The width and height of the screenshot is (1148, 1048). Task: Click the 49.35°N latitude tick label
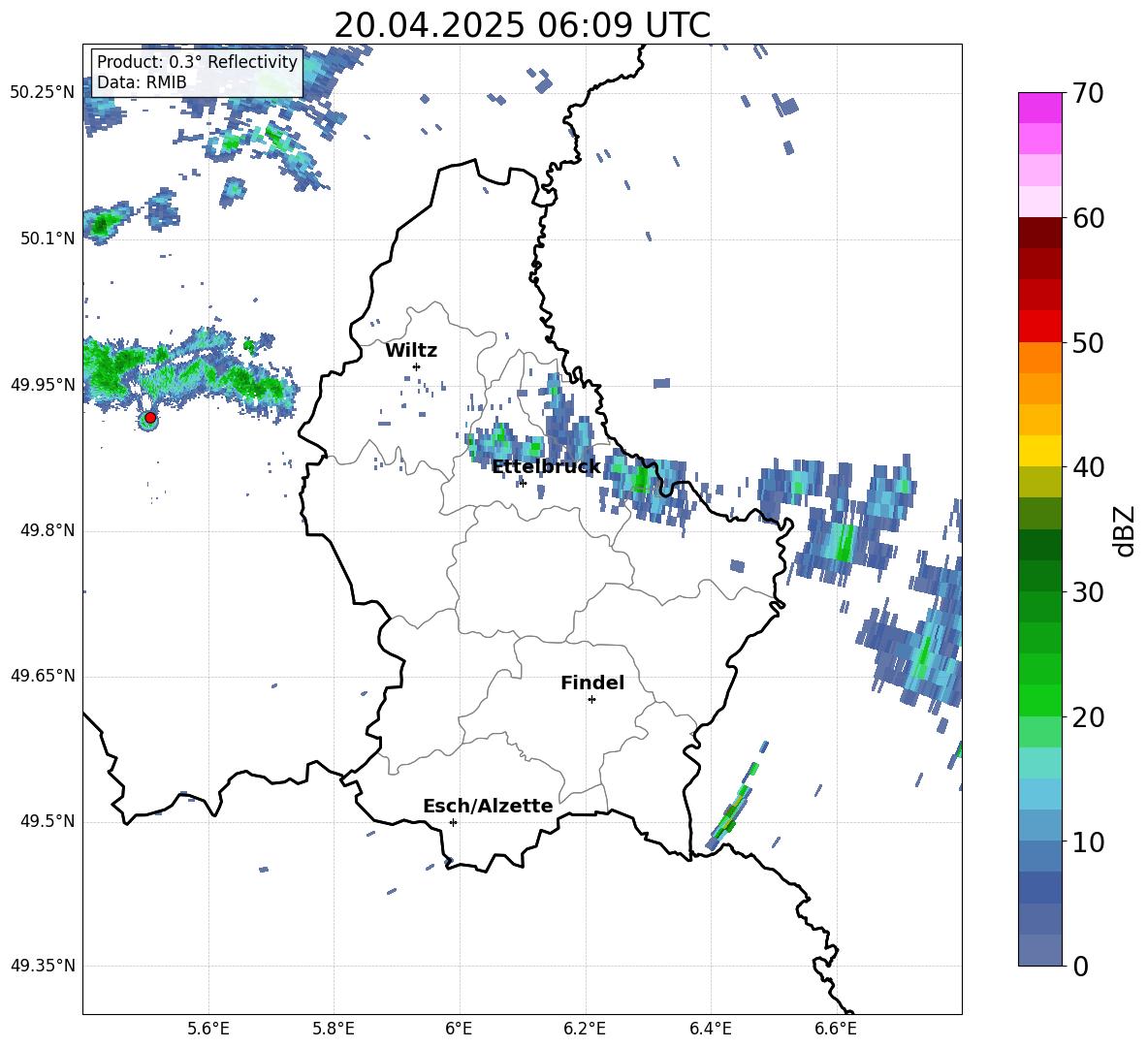point(43,966)
